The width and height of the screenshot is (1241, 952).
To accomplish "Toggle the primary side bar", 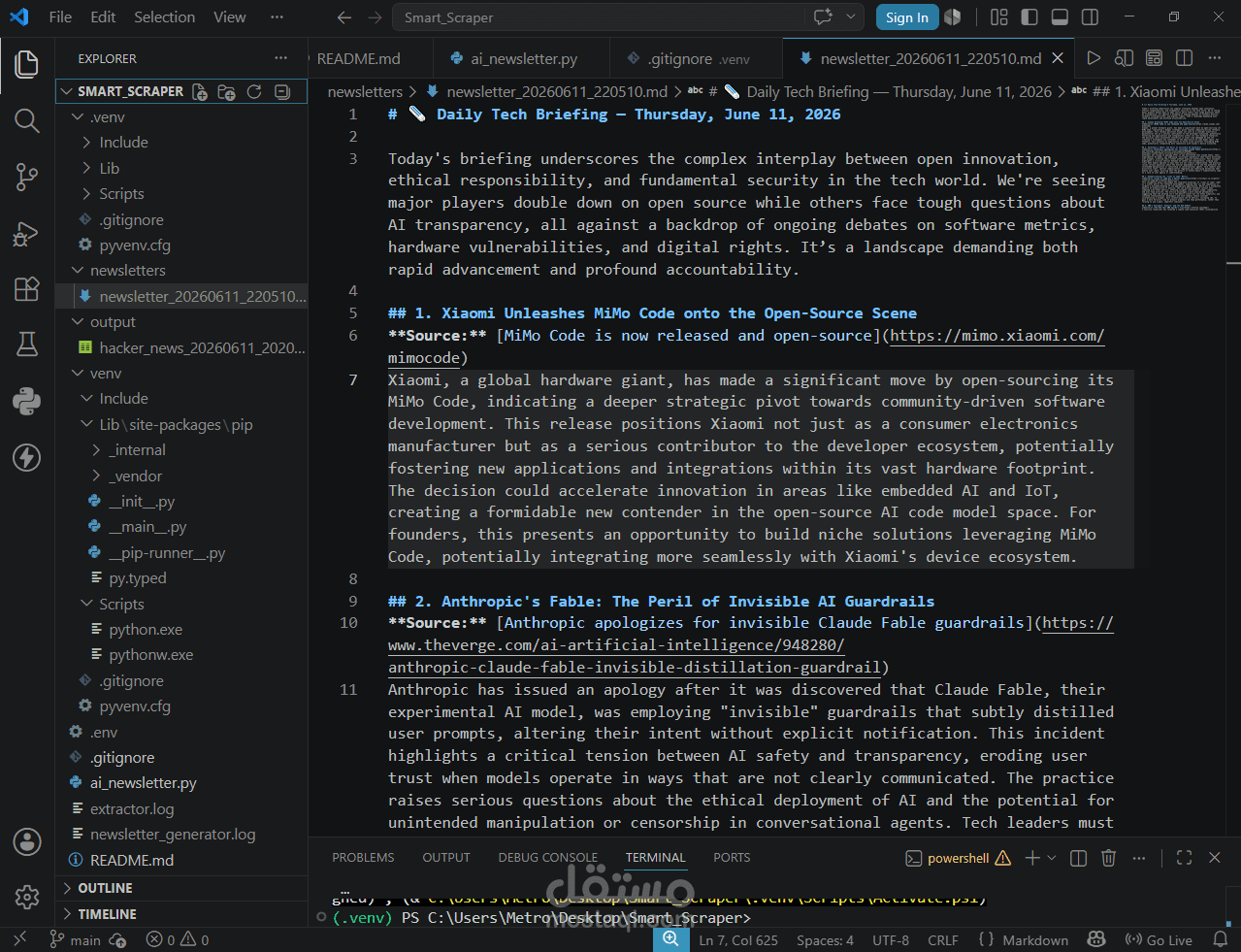I will point(1029,16).
